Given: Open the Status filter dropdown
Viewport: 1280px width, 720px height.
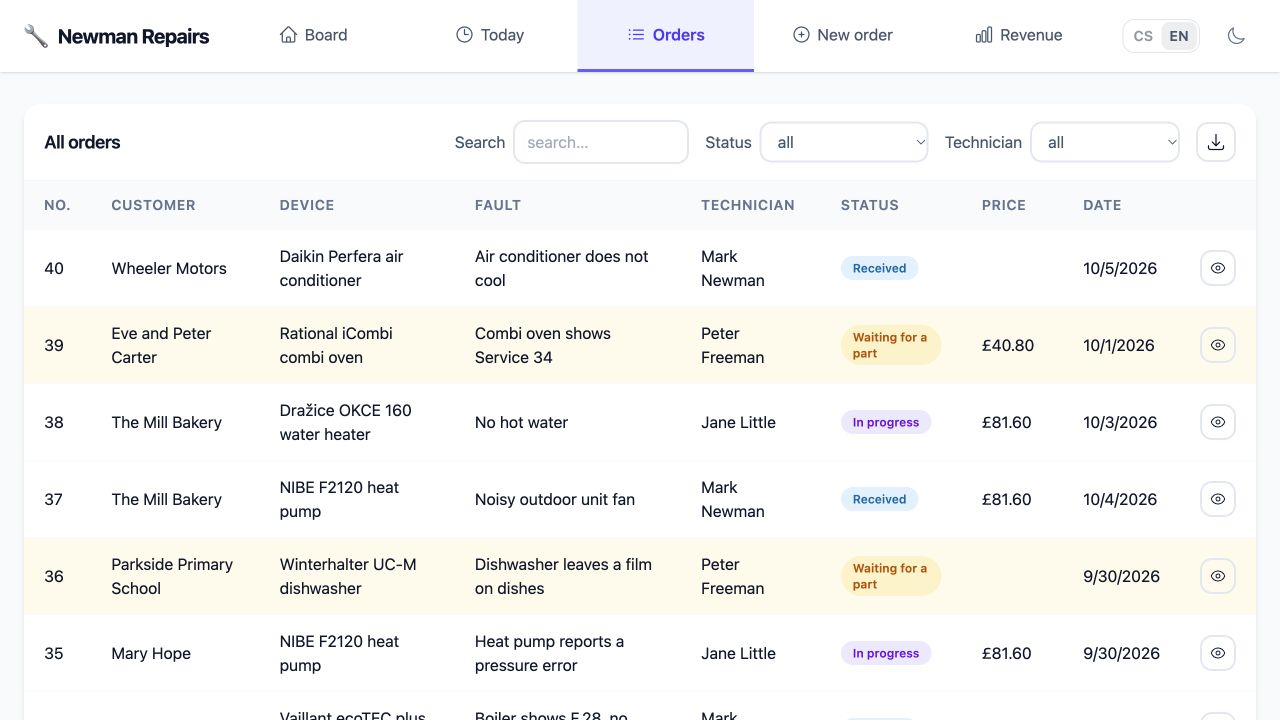Looking at the screenshot, I should tap(844, 142).
